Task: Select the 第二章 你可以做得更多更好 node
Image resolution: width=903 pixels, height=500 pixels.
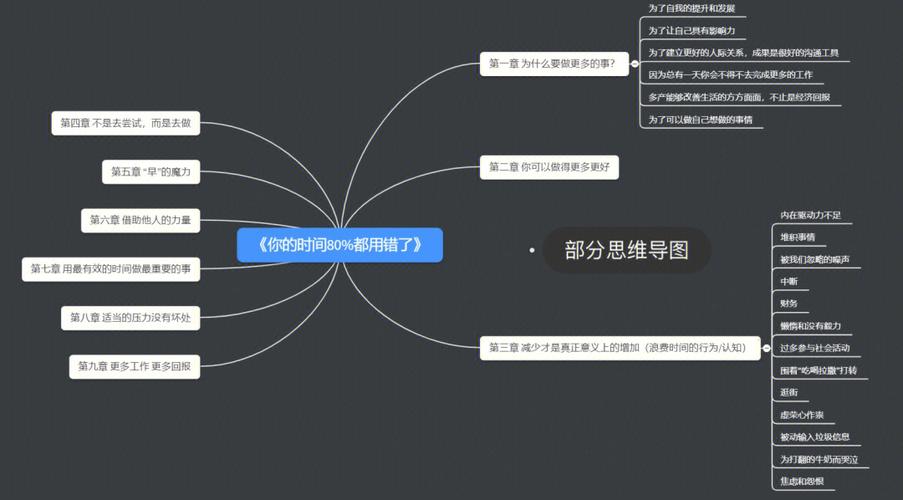Action: point(549,167)
